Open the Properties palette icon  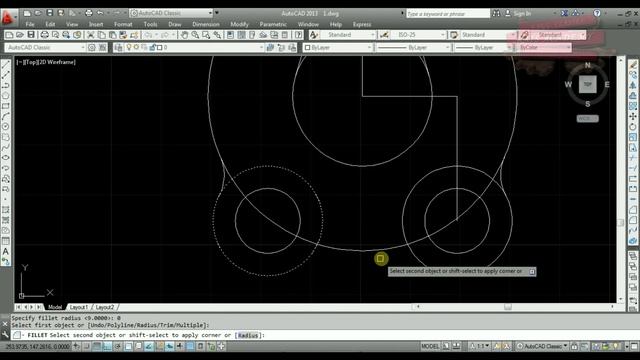[x=230, y=35]
